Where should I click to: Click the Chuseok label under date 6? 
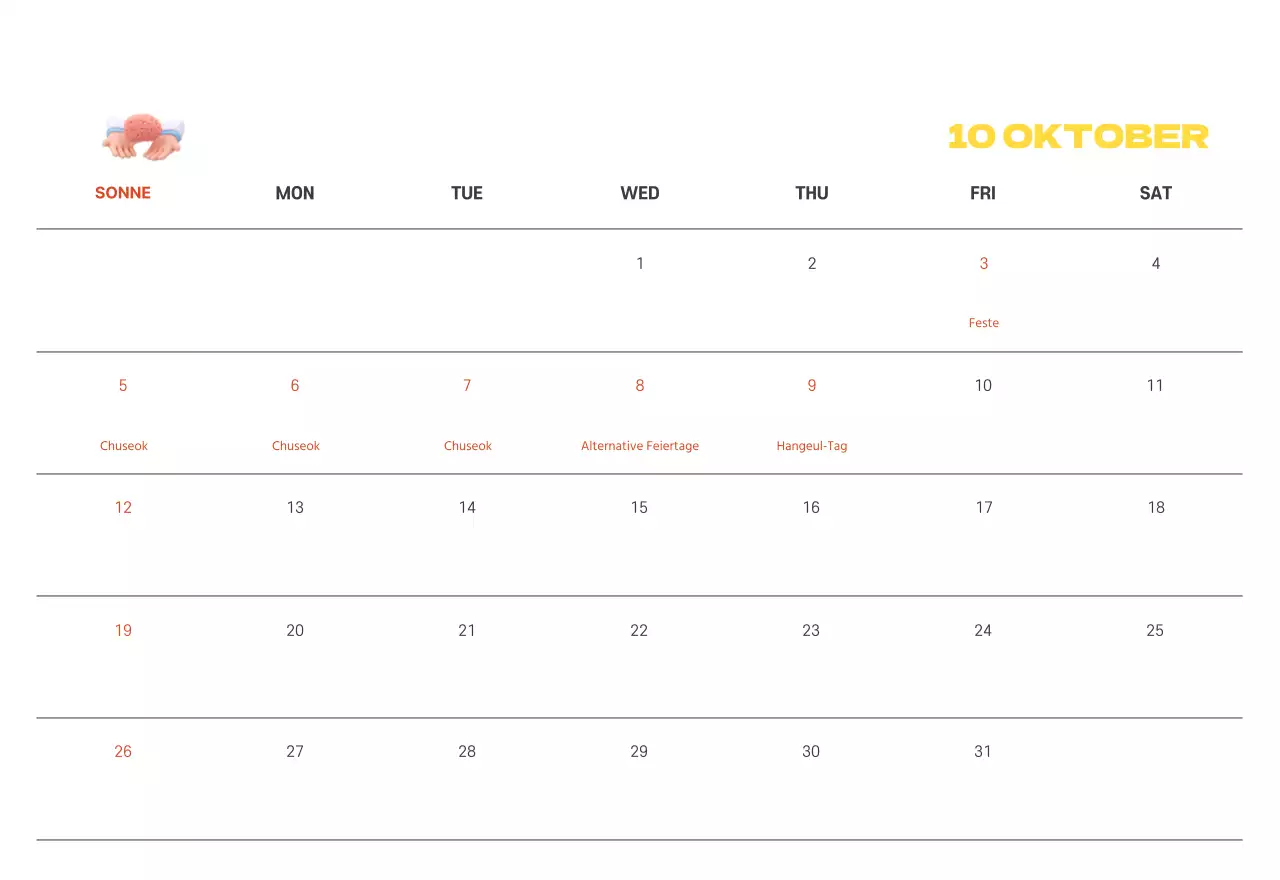[x=296, y=446]
